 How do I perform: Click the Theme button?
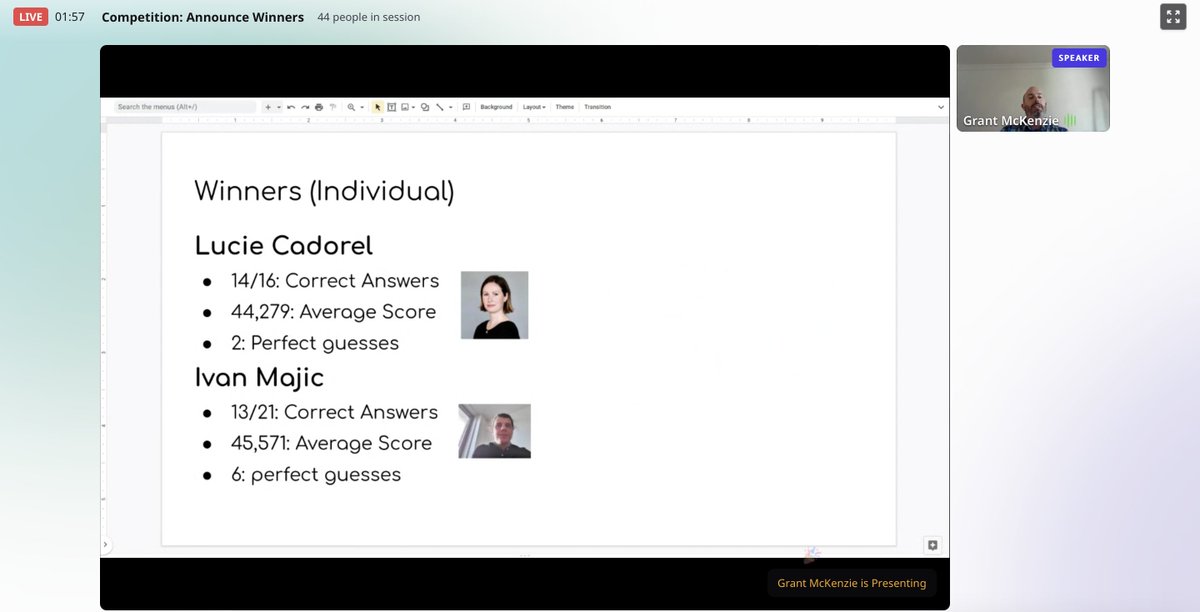565,107
